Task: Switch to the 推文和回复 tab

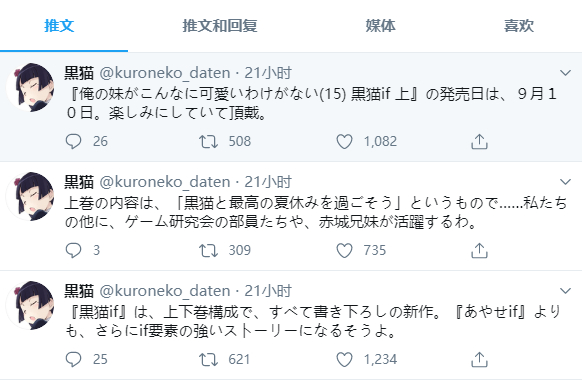Action: coord(220,26)
